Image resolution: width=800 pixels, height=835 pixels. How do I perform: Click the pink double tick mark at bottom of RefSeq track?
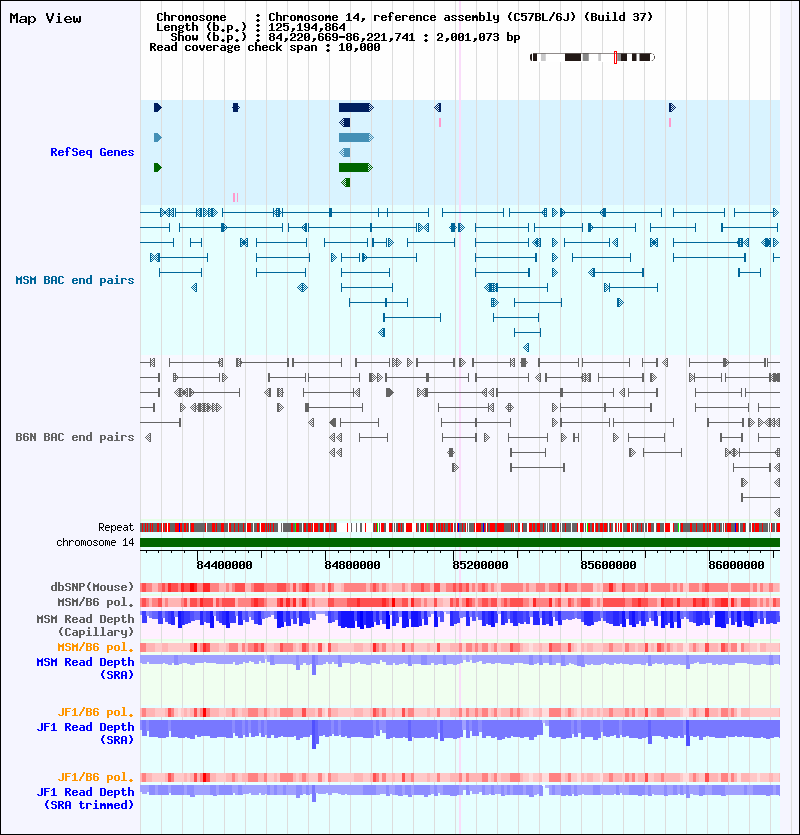pyautogui.click(x=235, y=197)
